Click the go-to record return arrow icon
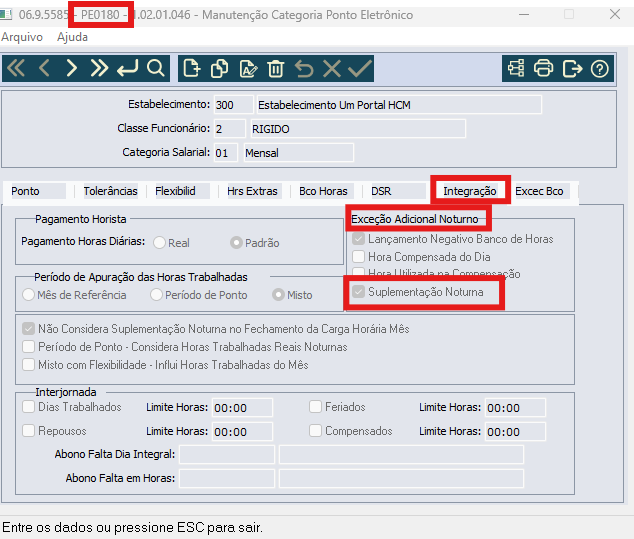The width and height of the screenshot is (634, 539). pyautogui.click(x=127, y=68)
